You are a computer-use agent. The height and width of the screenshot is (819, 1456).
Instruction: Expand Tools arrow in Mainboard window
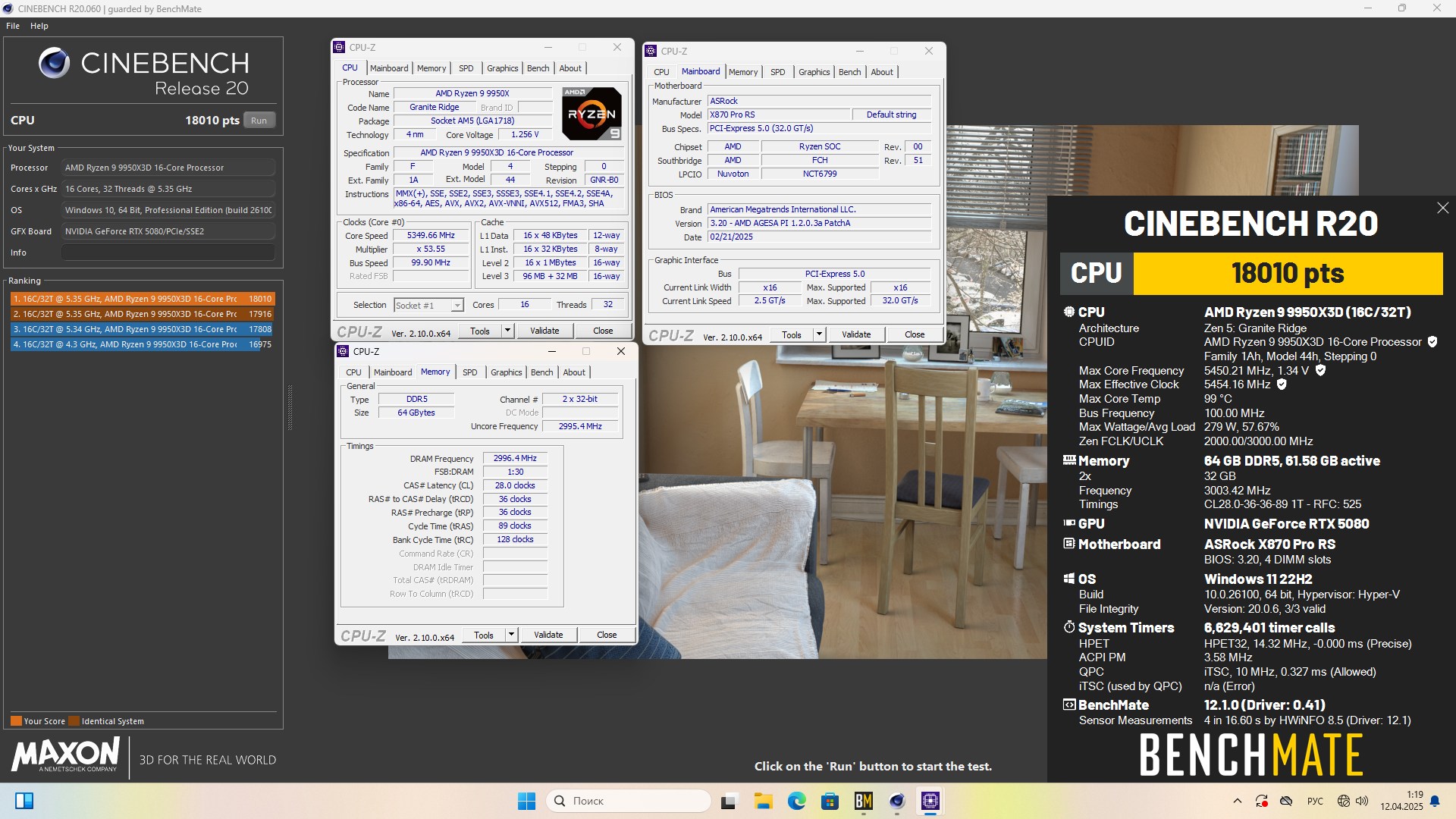coord(819,334)
